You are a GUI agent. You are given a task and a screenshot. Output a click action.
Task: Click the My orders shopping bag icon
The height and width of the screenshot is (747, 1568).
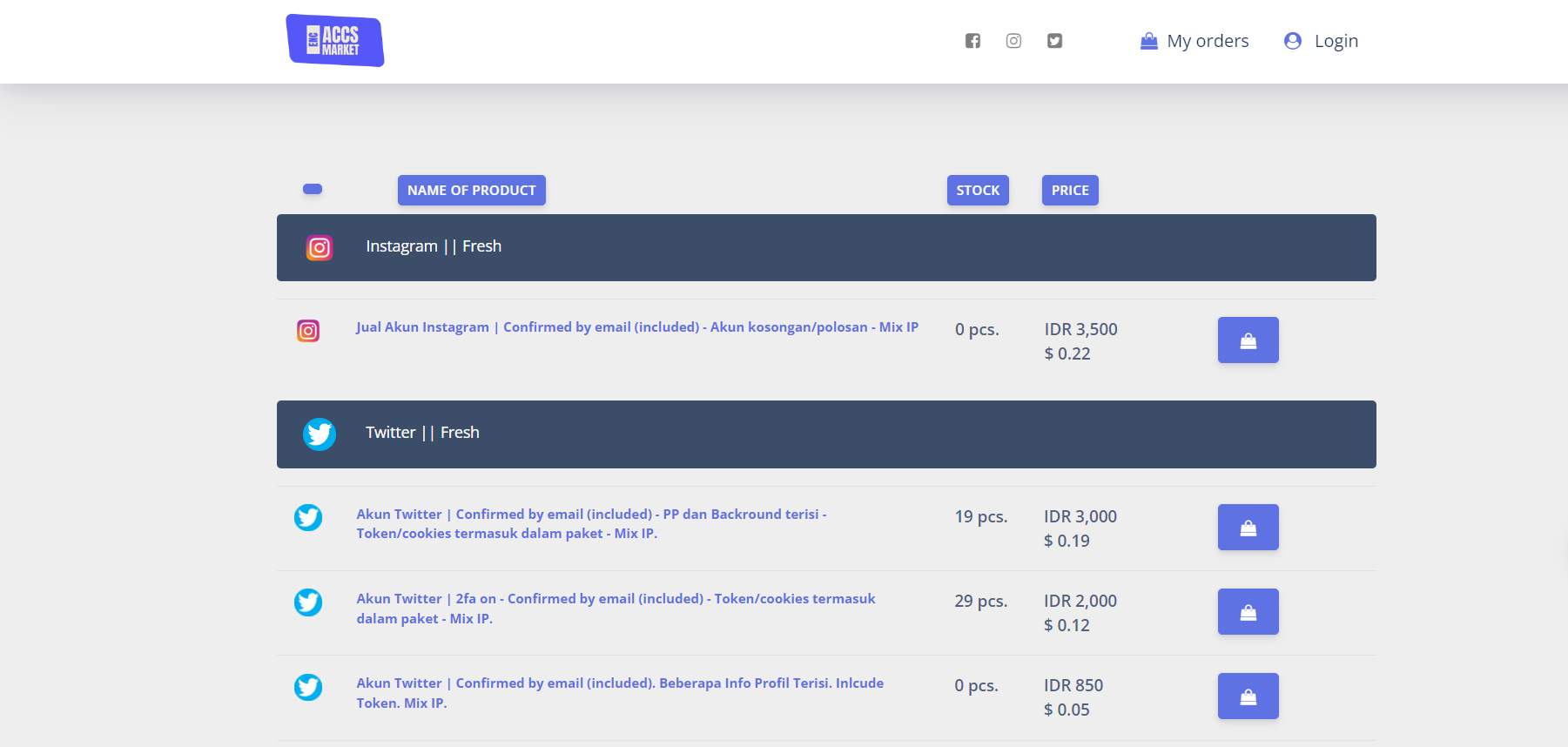pos(1149,41)
